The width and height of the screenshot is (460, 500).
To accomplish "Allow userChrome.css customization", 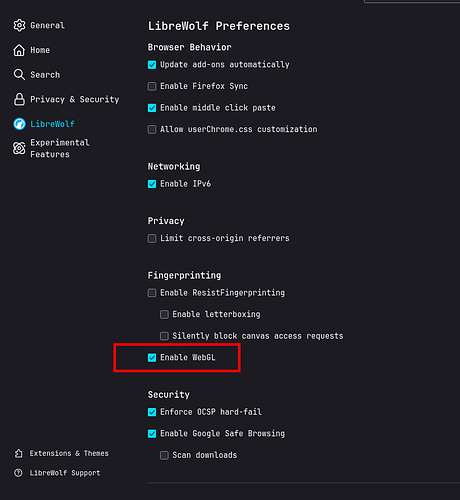I will pos(152,129).
